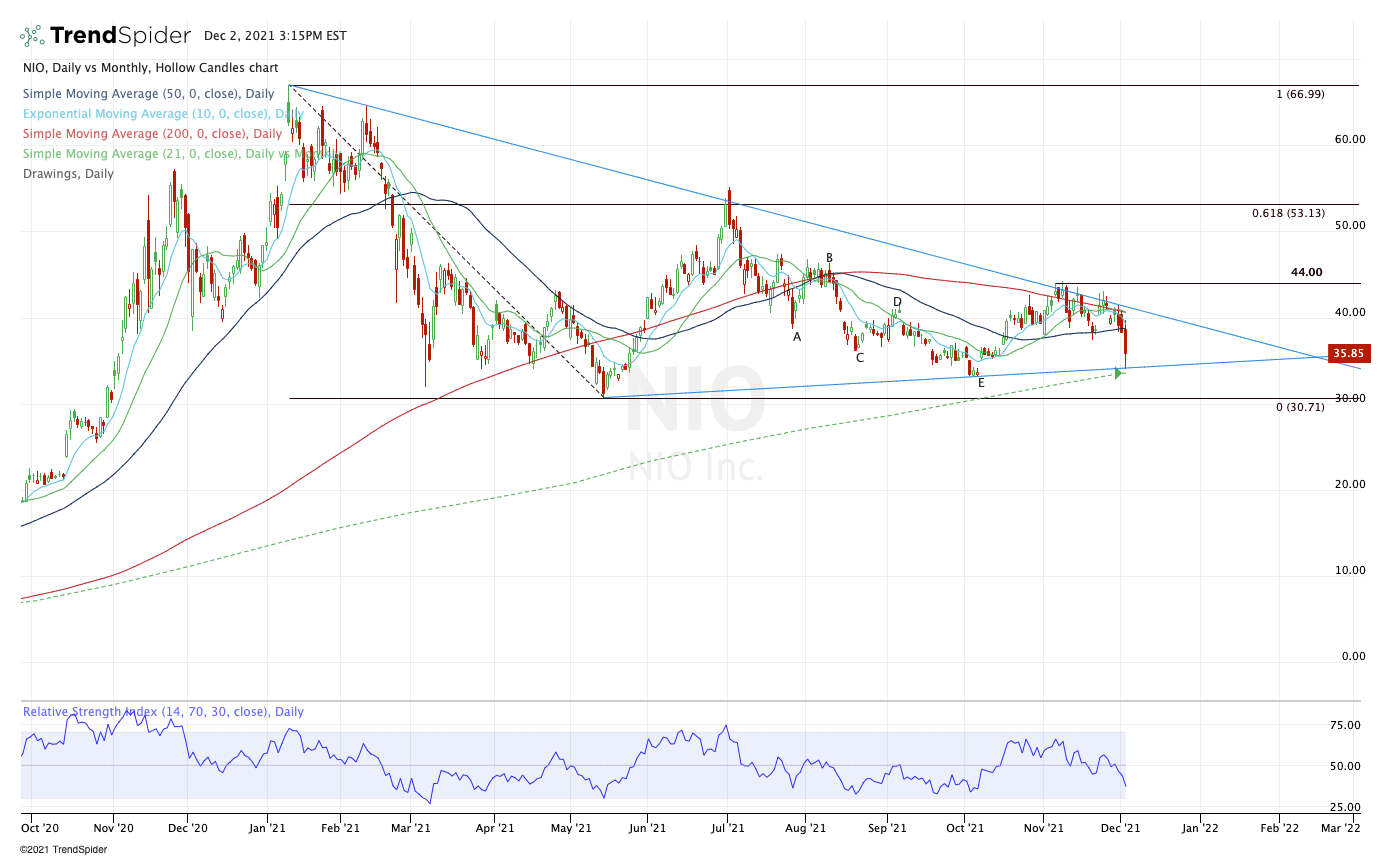Click the Dec '21 time axis label
The width and height of the screenshot is (1391, 859).
pos(1121,827)
